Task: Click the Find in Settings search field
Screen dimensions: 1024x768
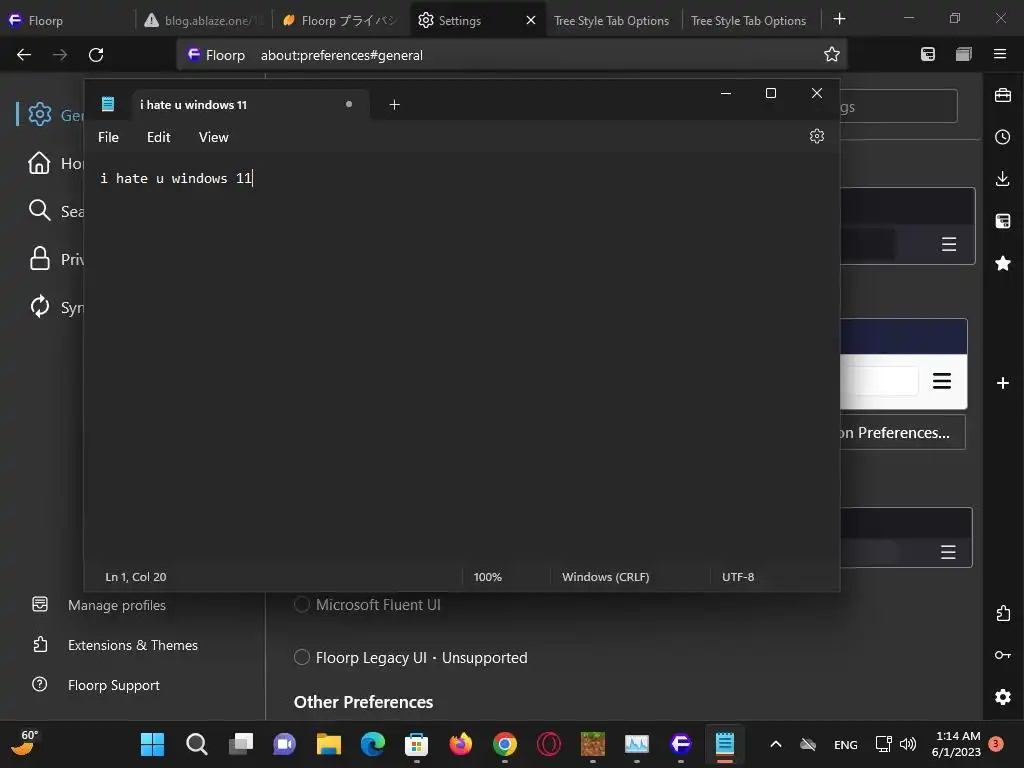Action: click(x=899, y=106)
